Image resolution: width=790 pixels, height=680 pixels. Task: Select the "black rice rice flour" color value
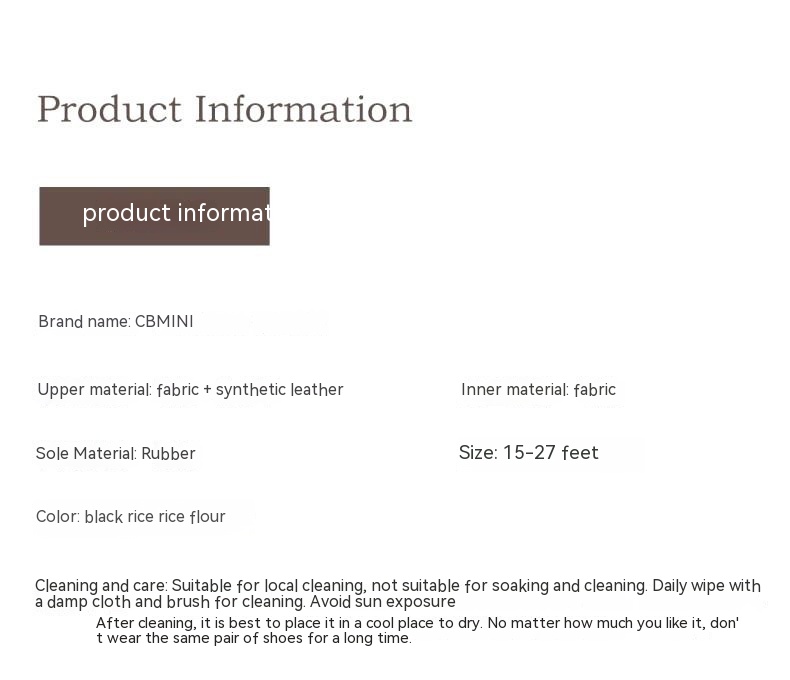pyautogui.click(x=155, y=517)
